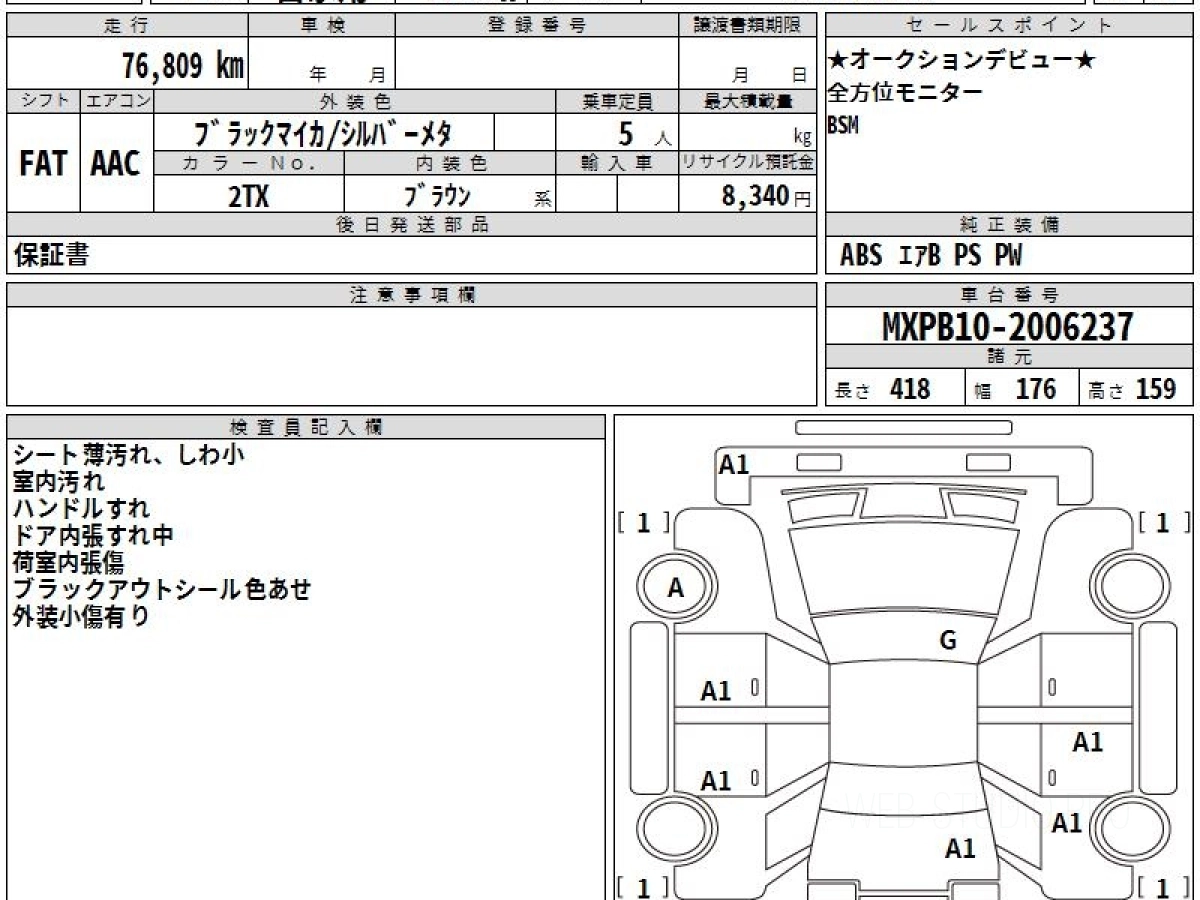Click the seating capacity value 5 人
This screenshot has width=1200, height=900.
click(644, 134)
